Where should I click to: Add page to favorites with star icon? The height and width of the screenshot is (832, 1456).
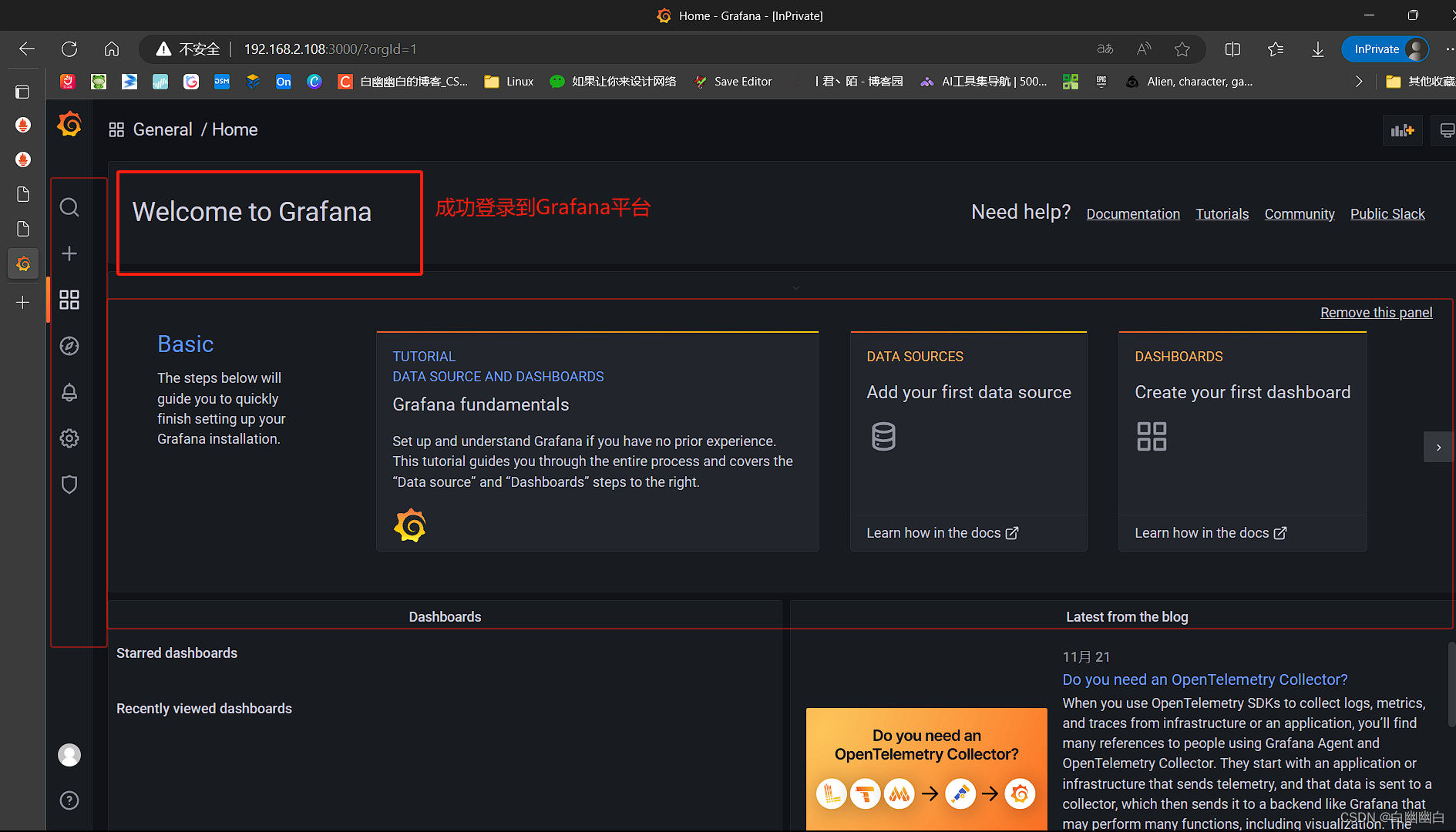[x=1182, y=49]
